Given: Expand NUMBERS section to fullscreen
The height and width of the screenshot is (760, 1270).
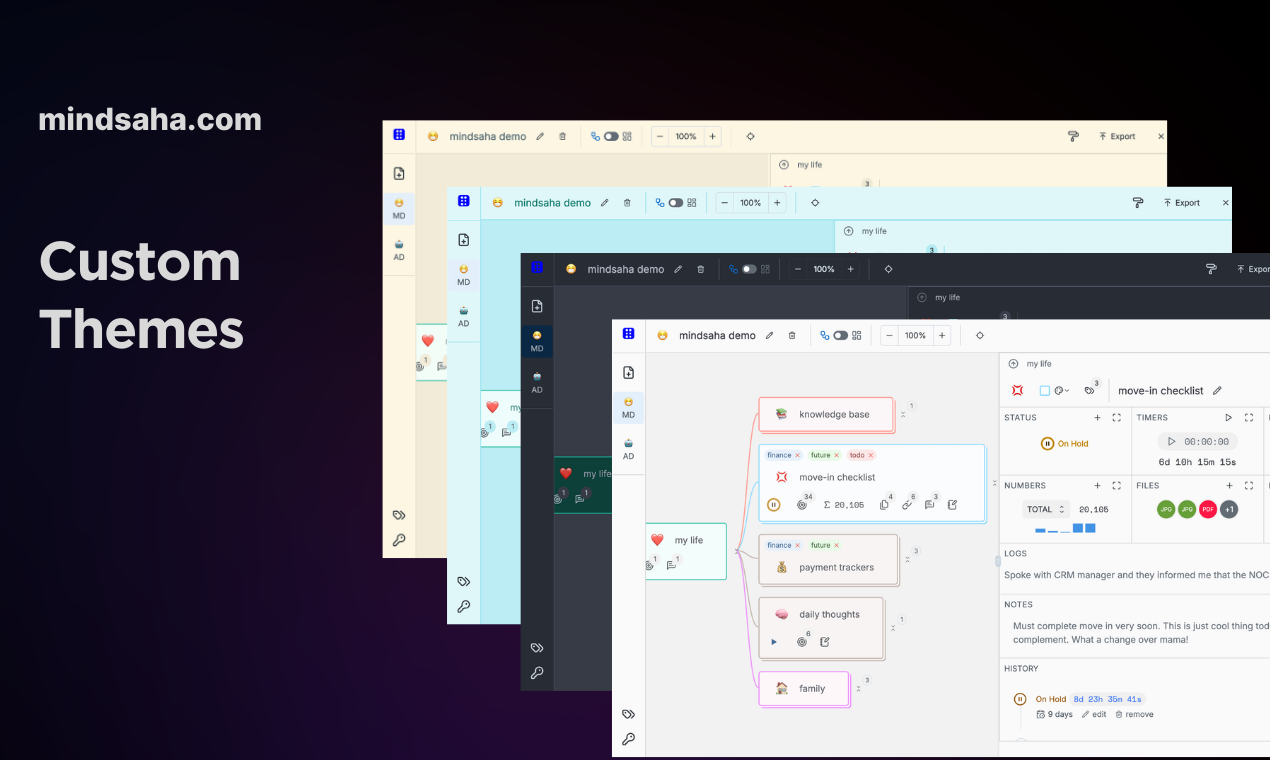Looking at the screenshot, I should [x=1117, y=485].
